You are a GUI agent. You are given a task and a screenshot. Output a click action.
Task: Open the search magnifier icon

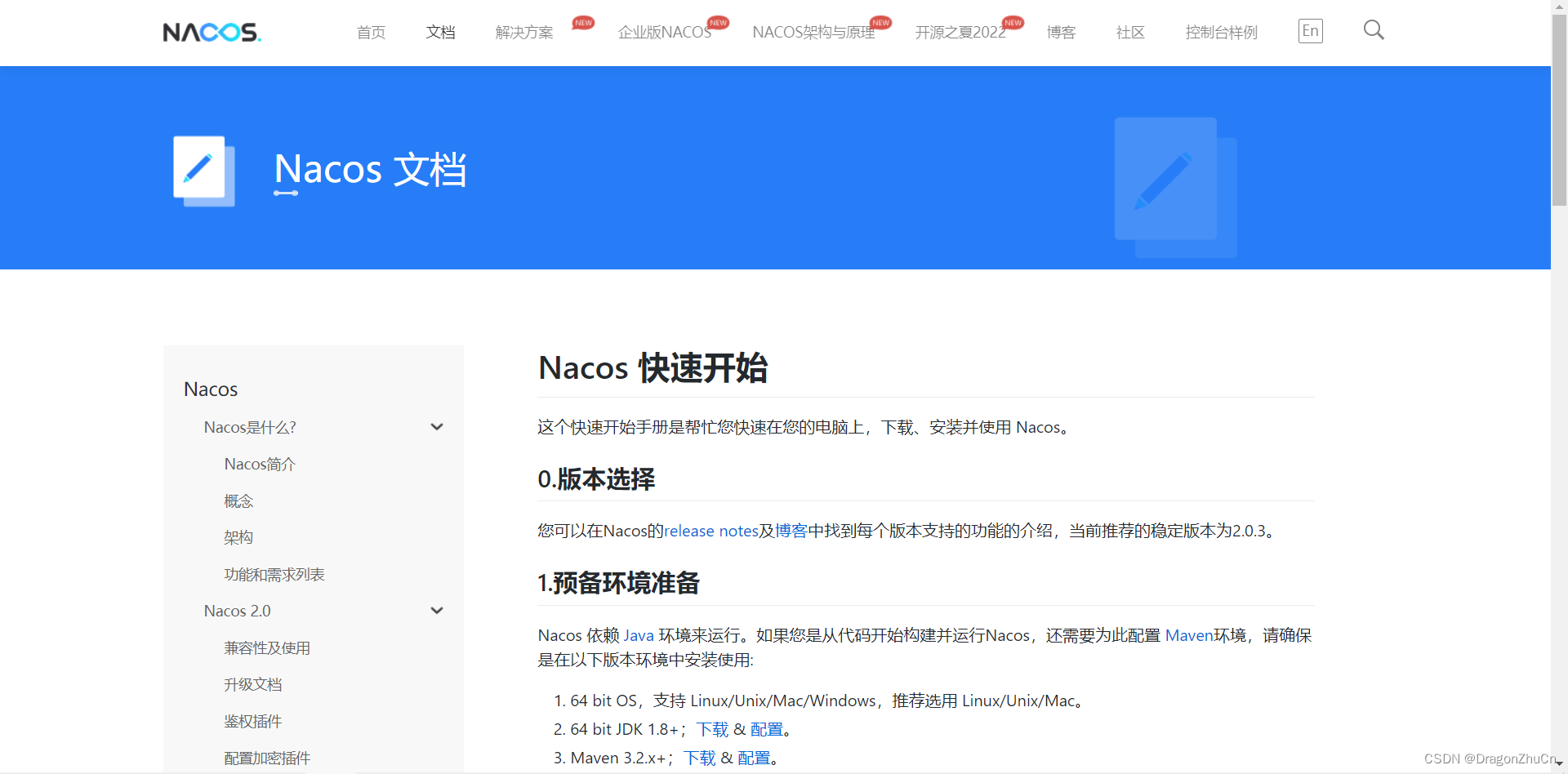[1374, 30]
